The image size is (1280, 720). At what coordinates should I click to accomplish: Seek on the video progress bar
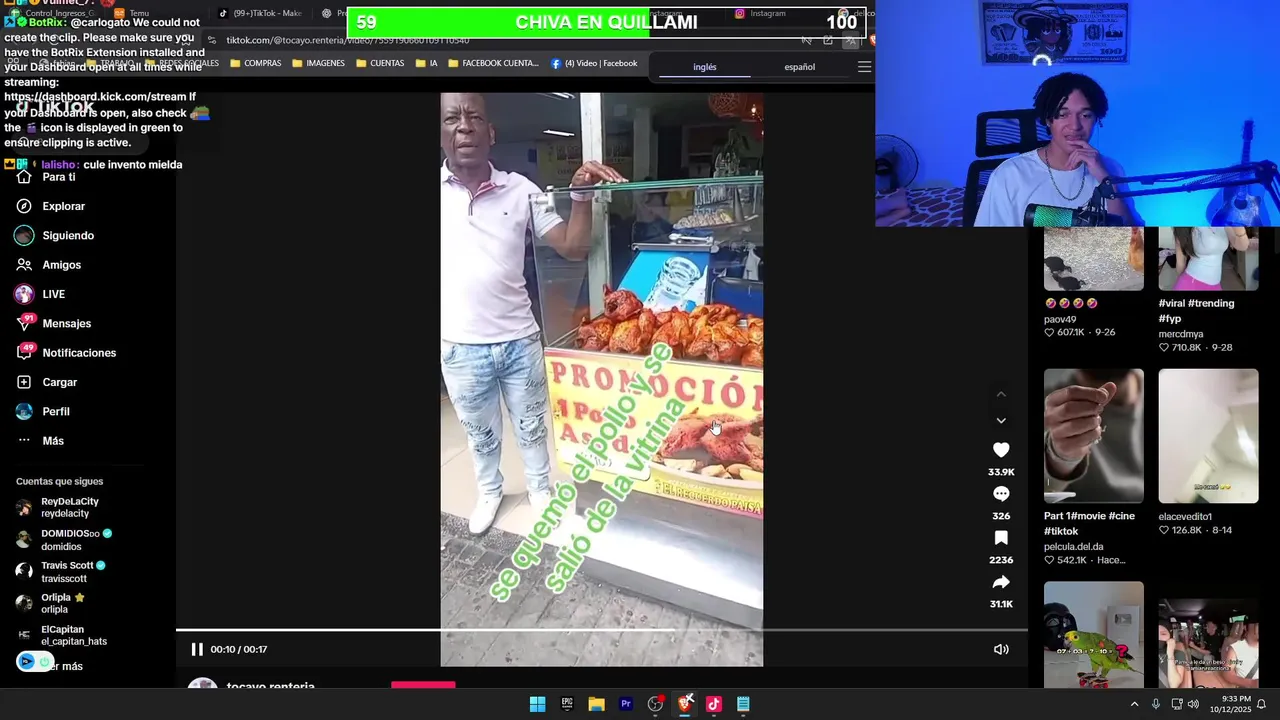pyautogui.click(x=602, y=630)
